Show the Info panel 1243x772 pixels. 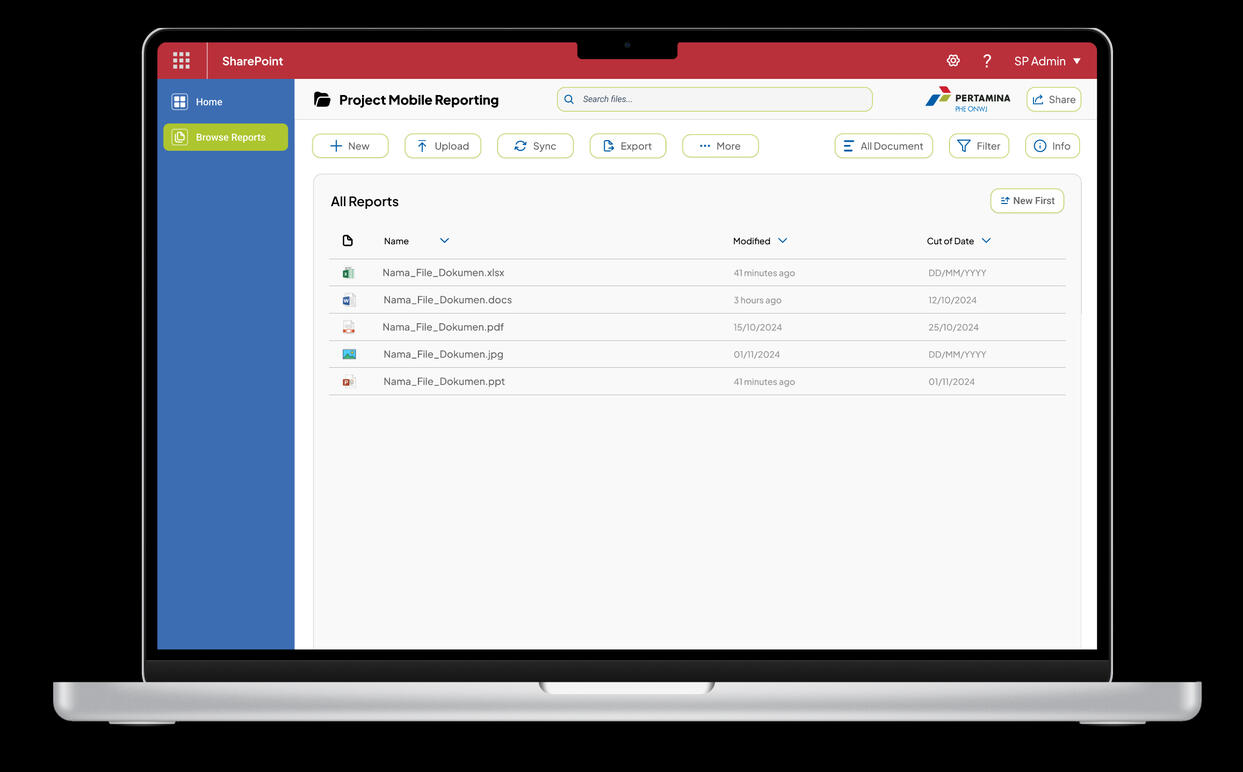(x=1052, y=146)
